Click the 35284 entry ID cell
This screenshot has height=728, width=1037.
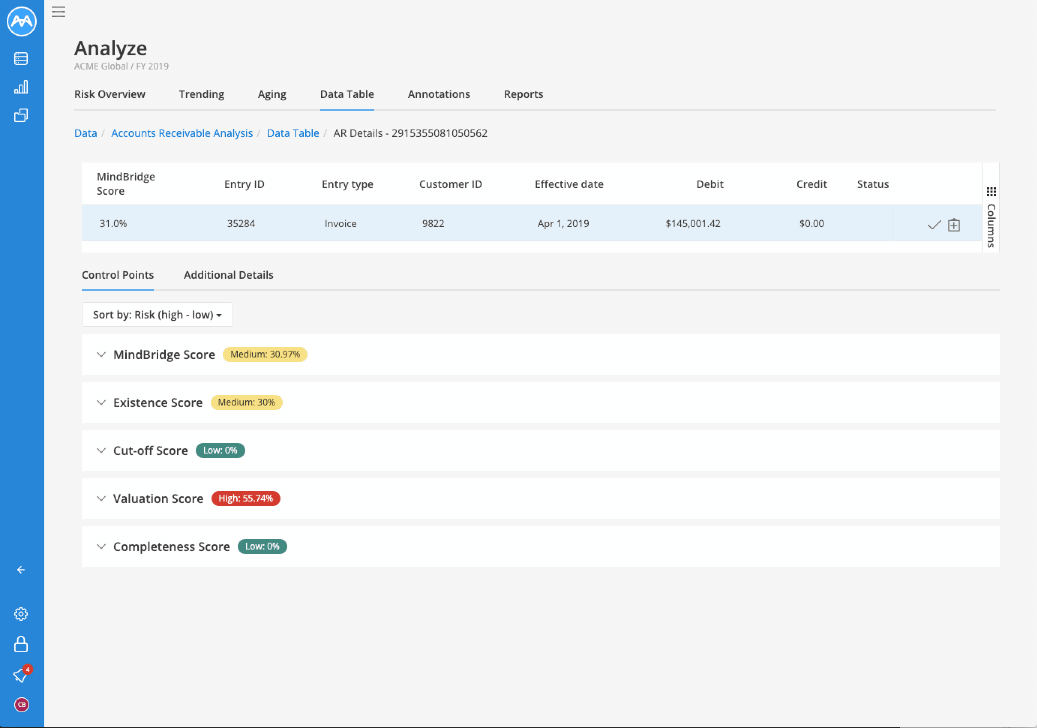click(x=241, y=223)
